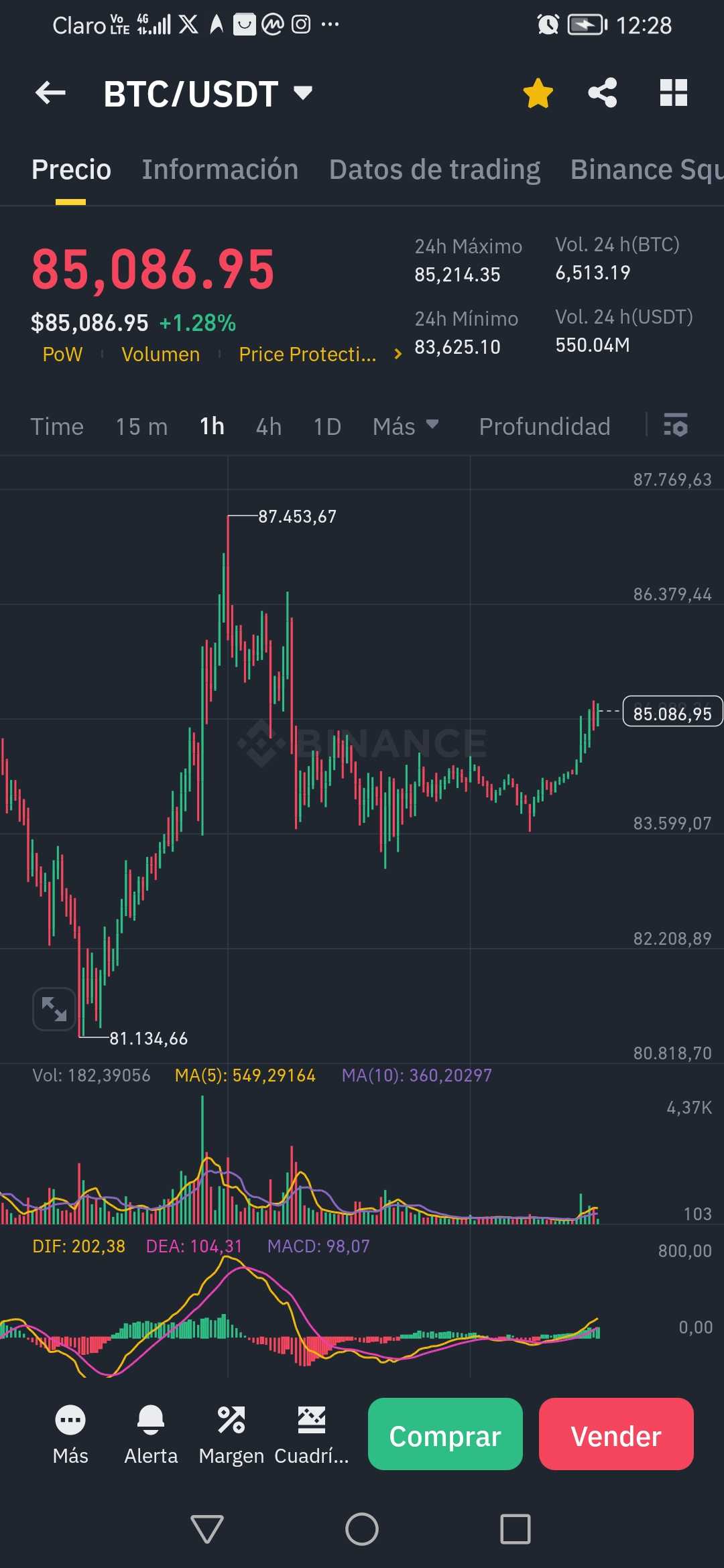This screenshot has width=724, height=1568.
Task: Open the chart settings icon
Action: tap(675, 426)
